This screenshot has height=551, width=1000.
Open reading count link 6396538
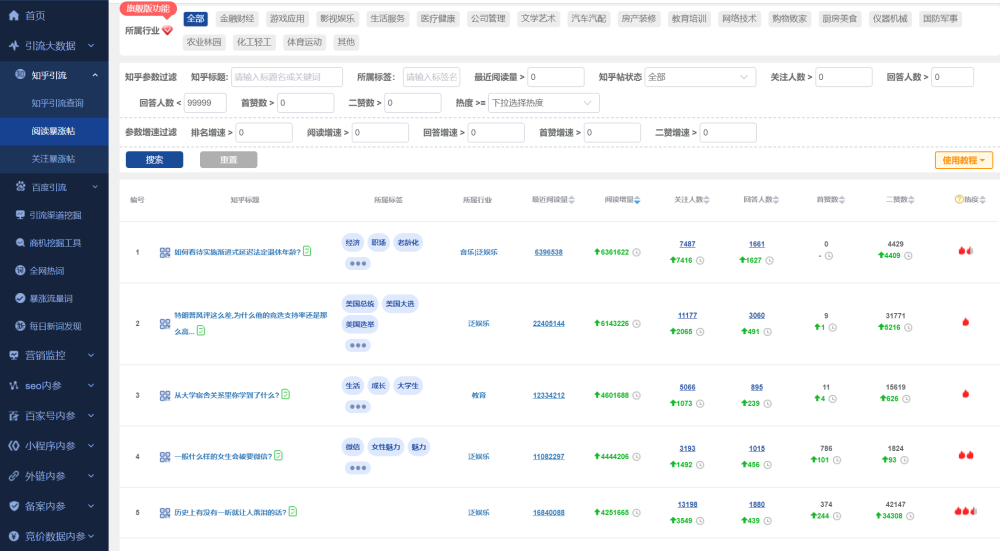(548, 253)
